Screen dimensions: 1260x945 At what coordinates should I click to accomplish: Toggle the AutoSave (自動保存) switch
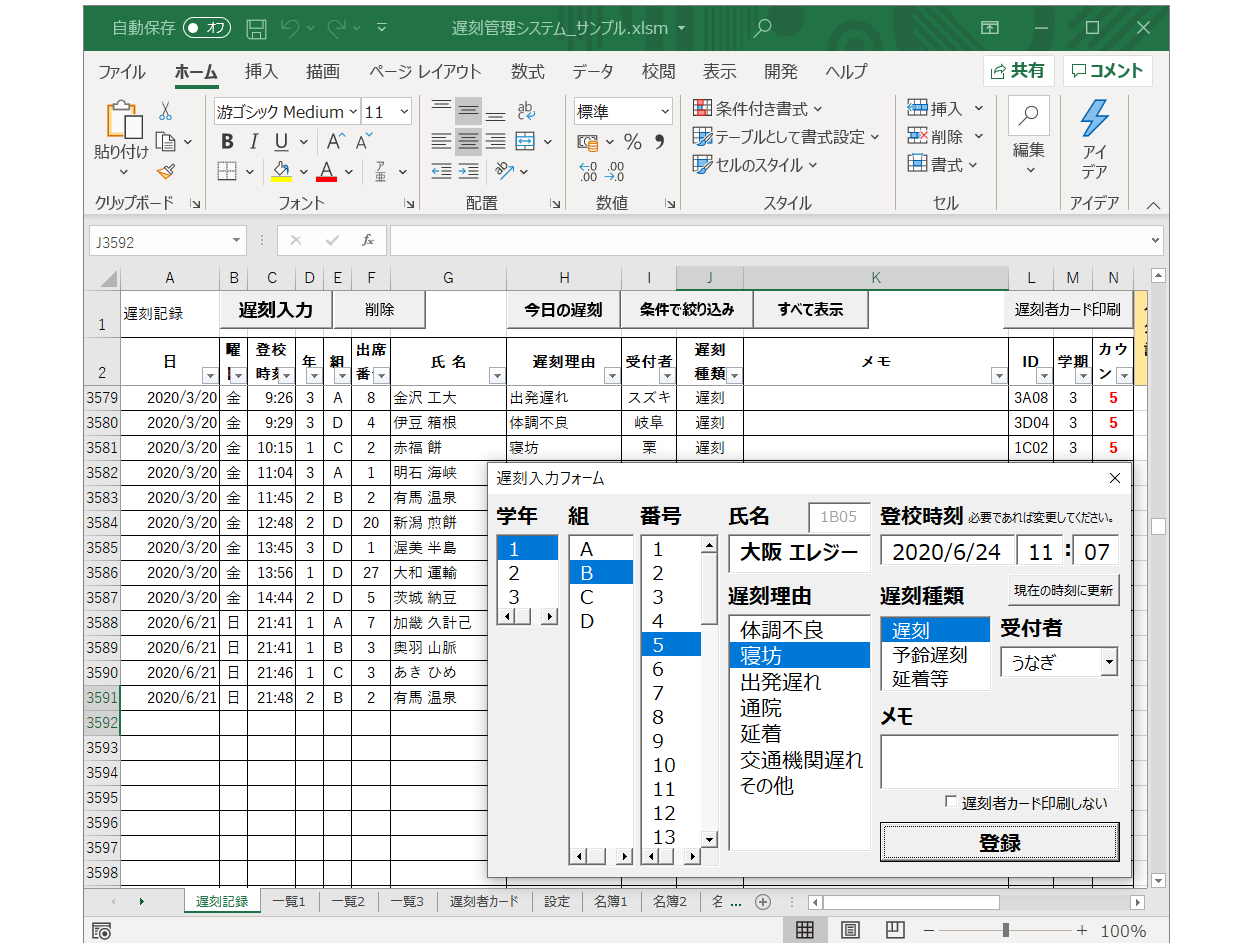[x=207, y=28]
